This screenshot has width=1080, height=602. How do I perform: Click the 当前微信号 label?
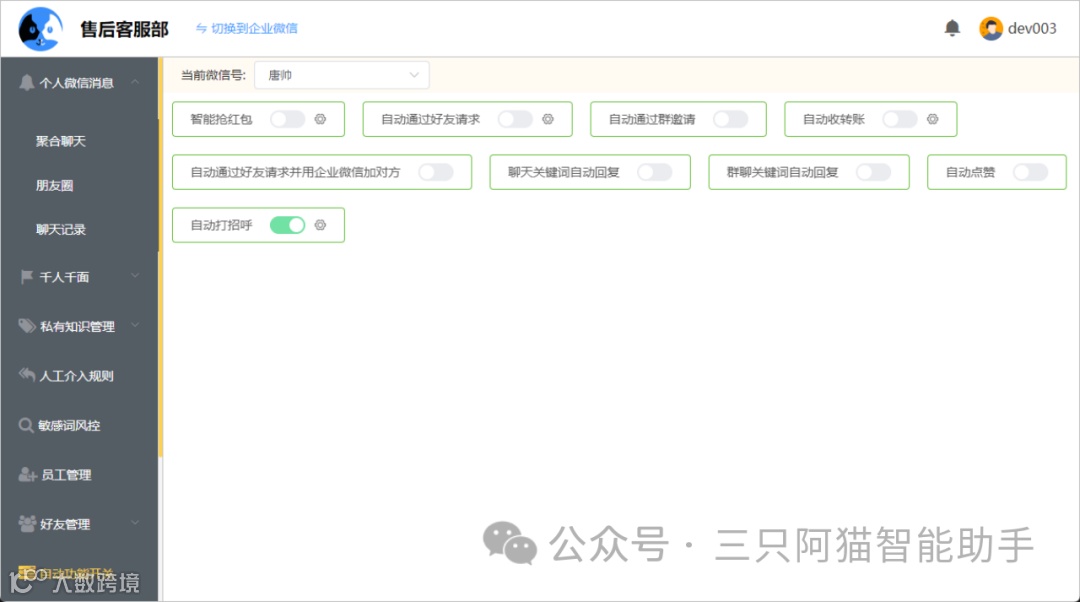(213, 75)
